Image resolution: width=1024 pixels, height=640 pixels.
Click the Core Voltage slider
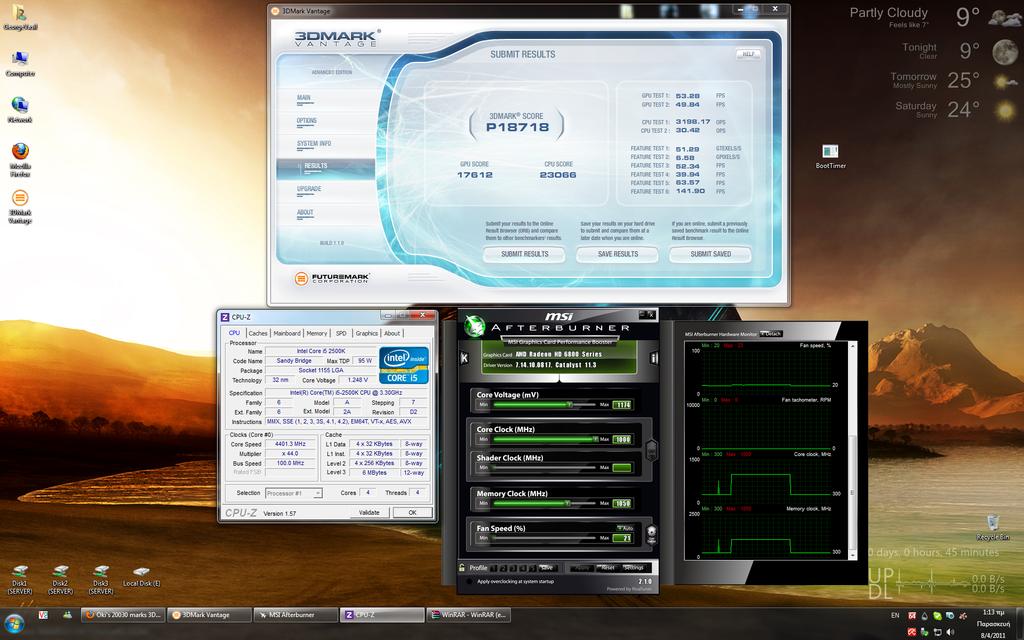pos(545,405)
